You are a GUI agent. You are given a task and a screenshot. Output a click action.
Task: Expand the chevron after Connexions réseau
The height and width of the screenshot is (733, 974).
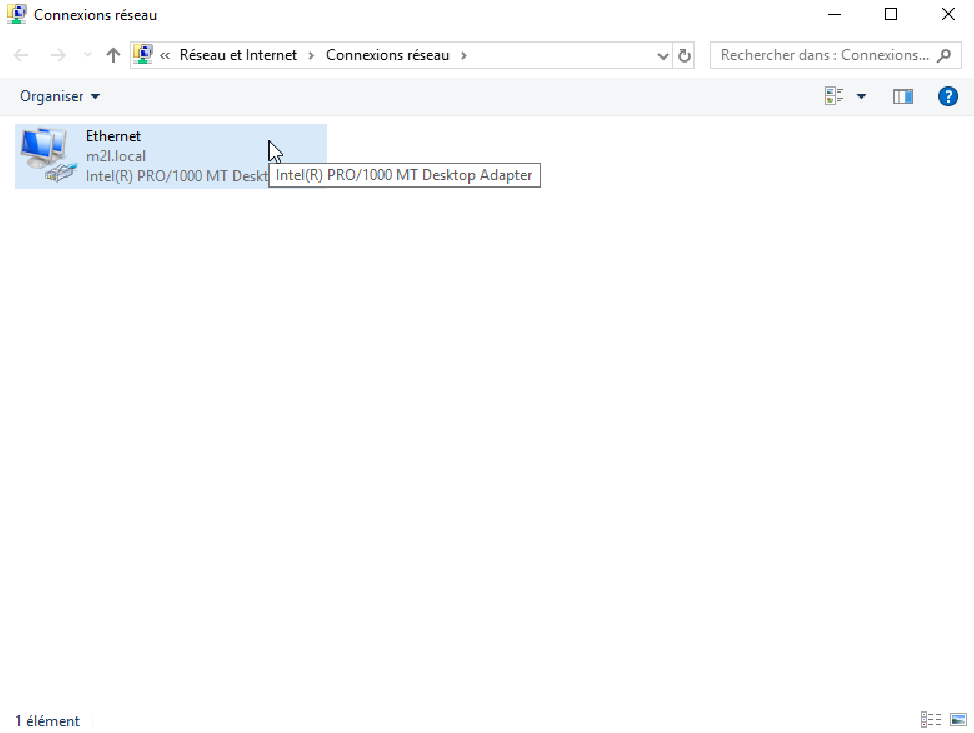(463, 55)
